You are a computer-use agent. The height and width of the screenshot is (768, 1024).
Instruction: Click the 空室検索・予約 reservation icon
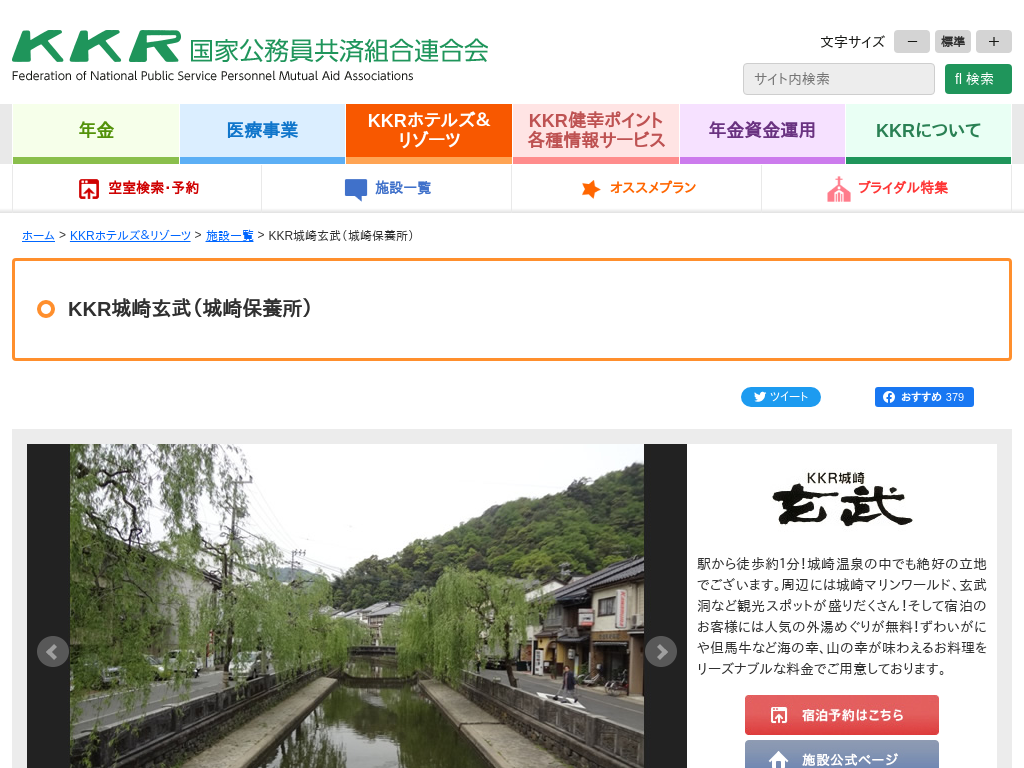pos(89,189)
